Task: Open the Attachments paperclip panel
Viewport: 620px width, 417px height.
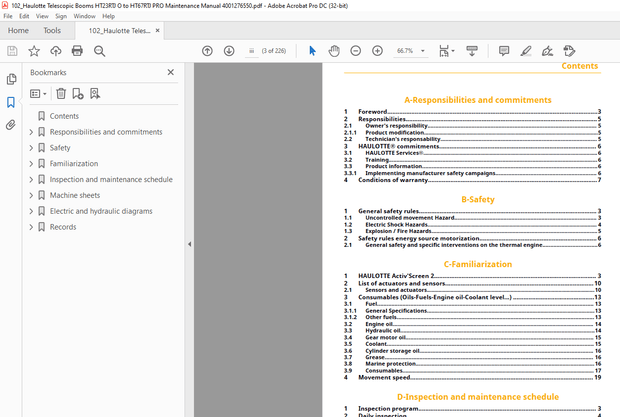Action: pyautogui.click(x=11, y=125)
